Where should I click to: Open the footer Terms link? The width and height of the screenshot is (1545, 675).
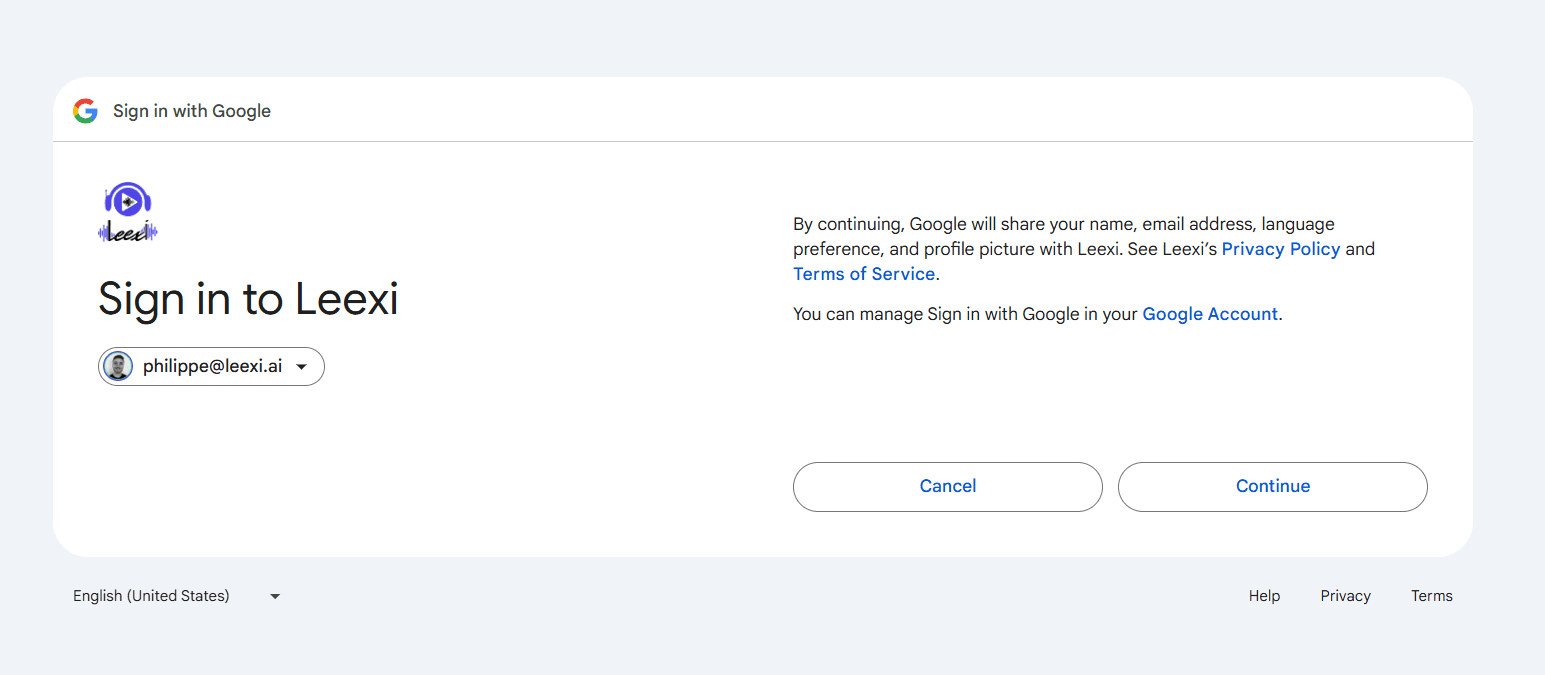[x=1431, y=596]
